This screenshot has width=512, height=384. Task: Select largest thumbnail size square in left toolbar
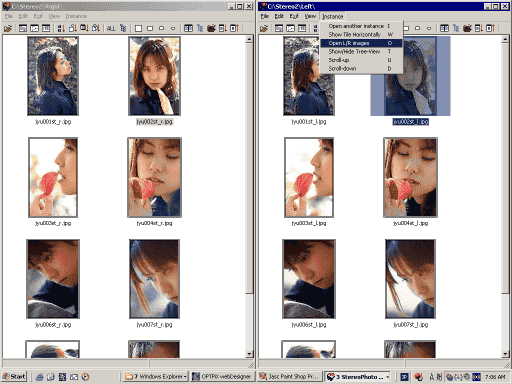[x=138, y=28]
